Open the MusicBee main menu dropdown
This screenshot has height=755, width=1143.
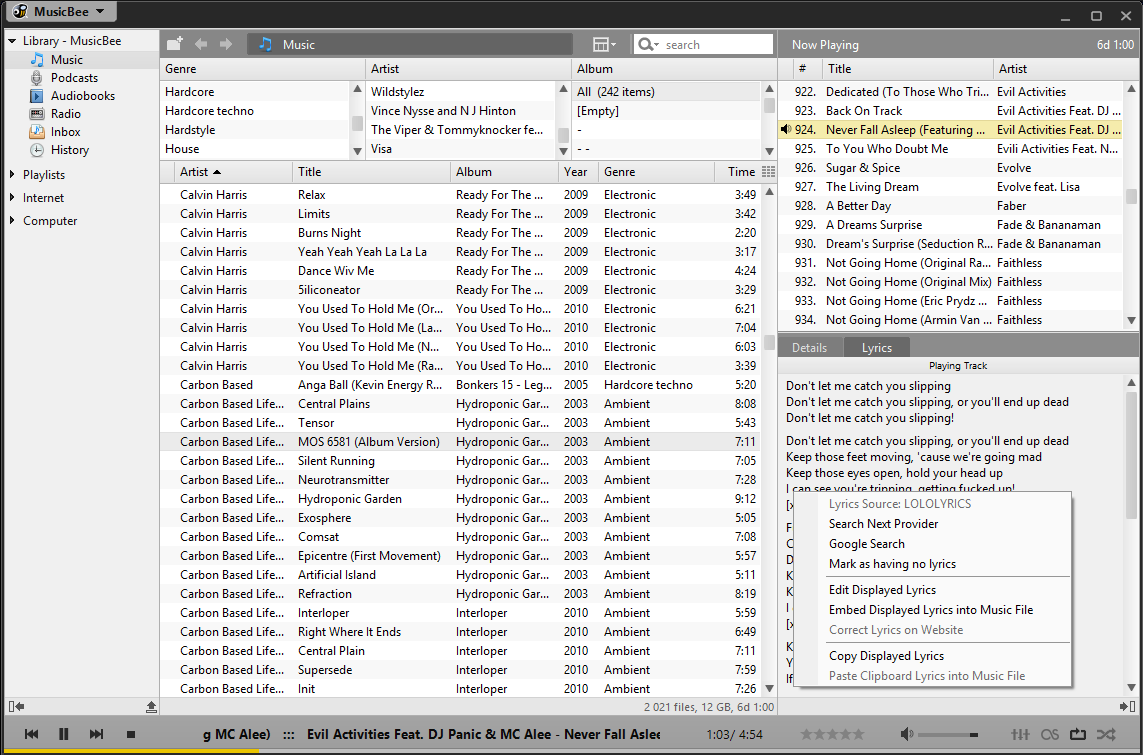(61, 12)
